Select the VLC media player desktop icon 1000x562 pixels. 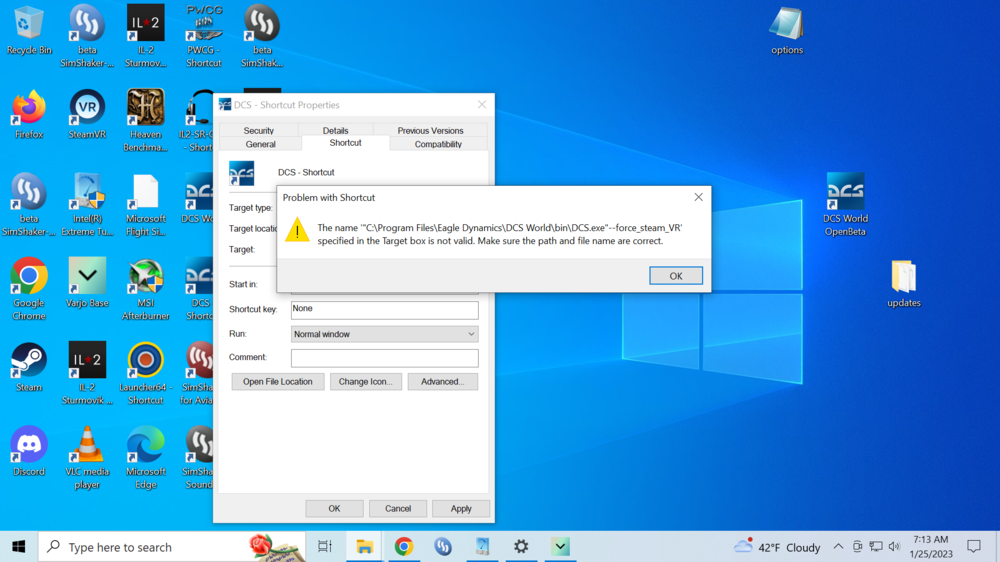(x=87, y=457)
